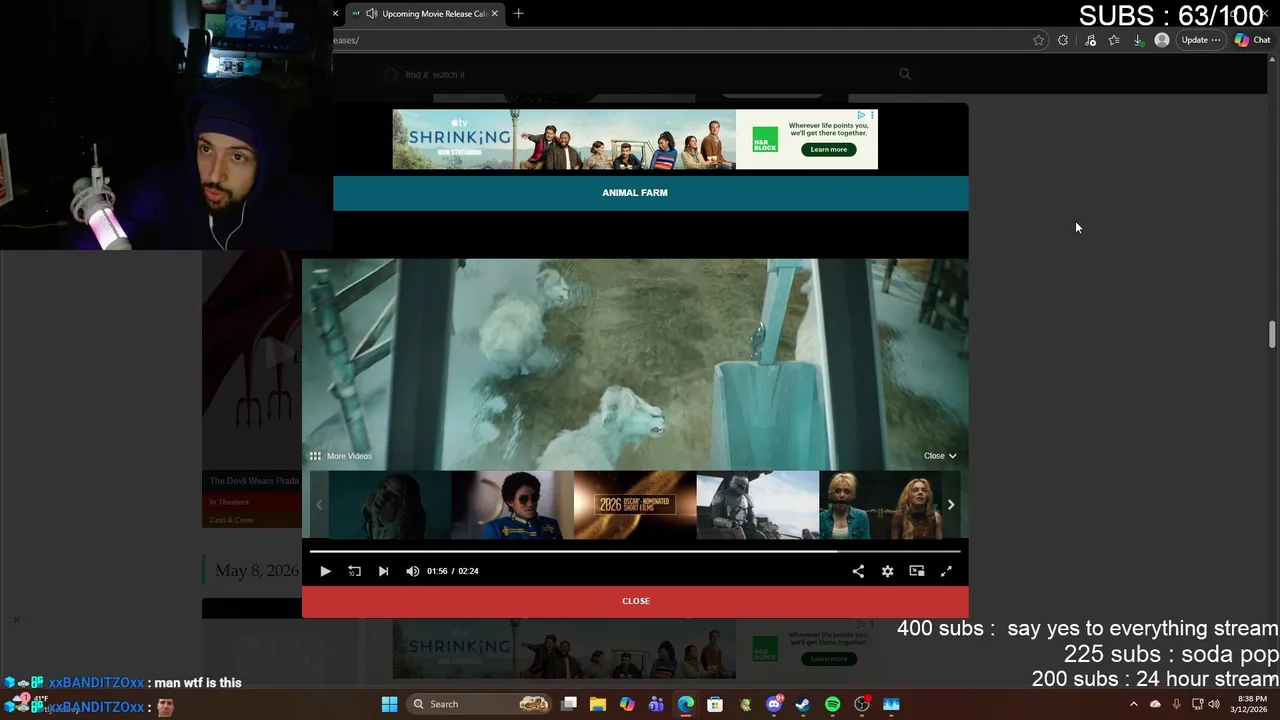Open the AdChoices icon on the top ad
Image resolution: width=1280 pixels, height=720 pixels.
tap(861, 115)
